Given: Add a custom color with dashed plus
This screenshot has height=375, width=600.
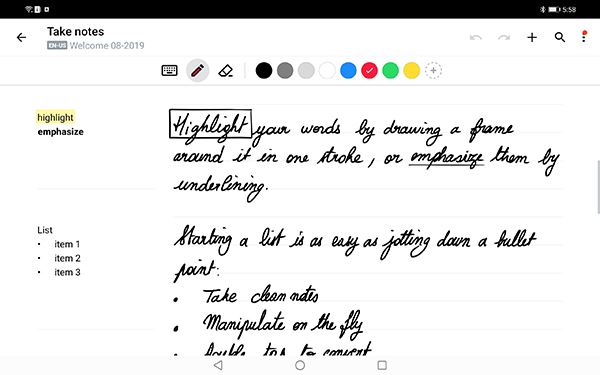Looking at the screenshot, I should pos(433,71).
